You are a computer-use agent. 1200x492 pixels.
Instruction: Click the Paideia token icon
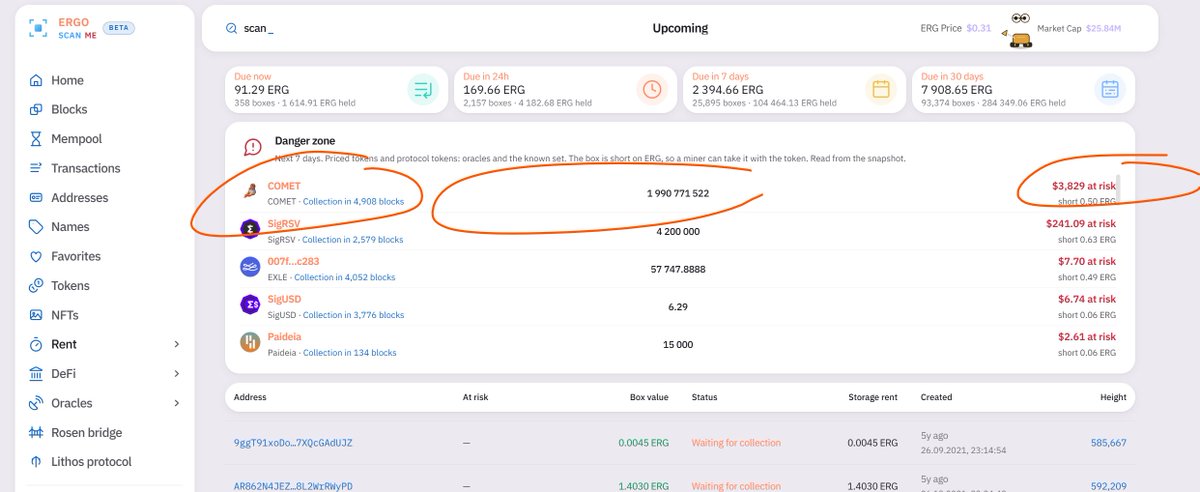(x=250, y=342)
